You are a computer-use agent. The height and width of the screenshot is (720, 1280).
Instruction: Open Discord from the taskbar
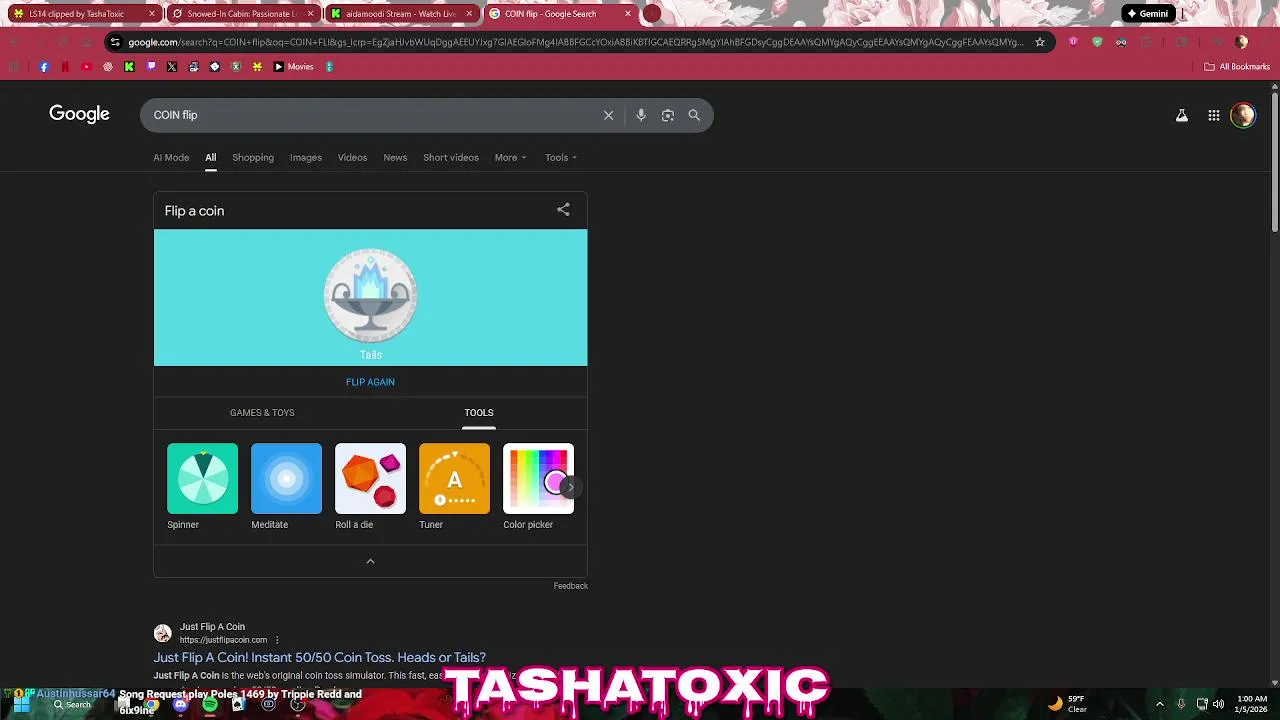[x=180, y=704]
